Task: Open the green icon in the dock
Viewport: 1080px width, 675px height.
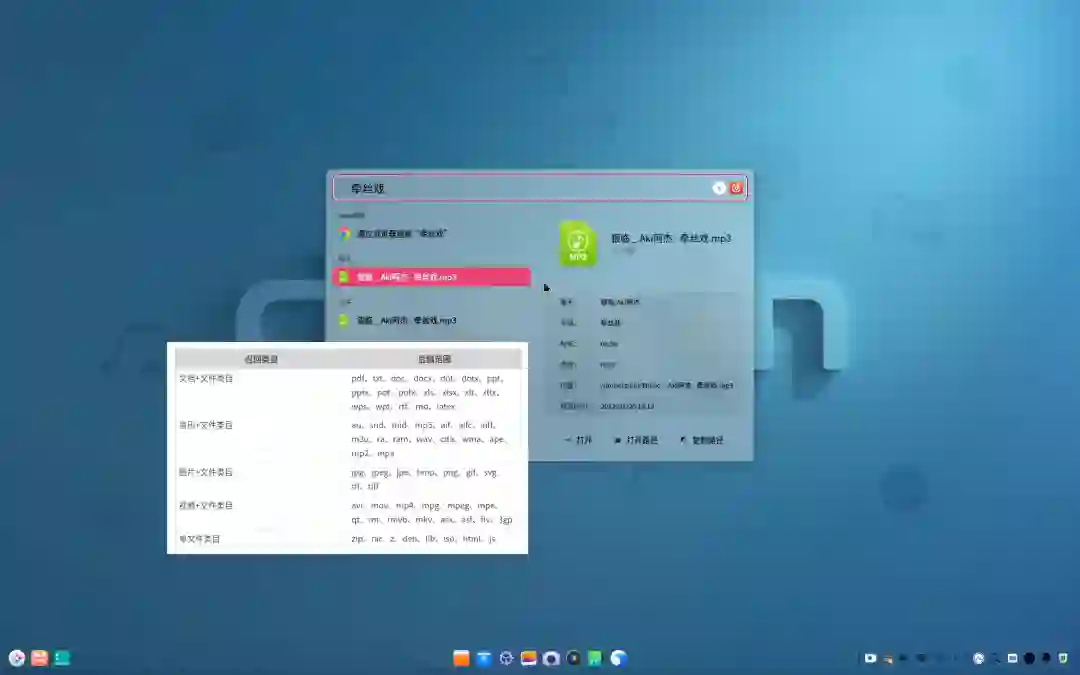Action: click(x=595, y=658)
